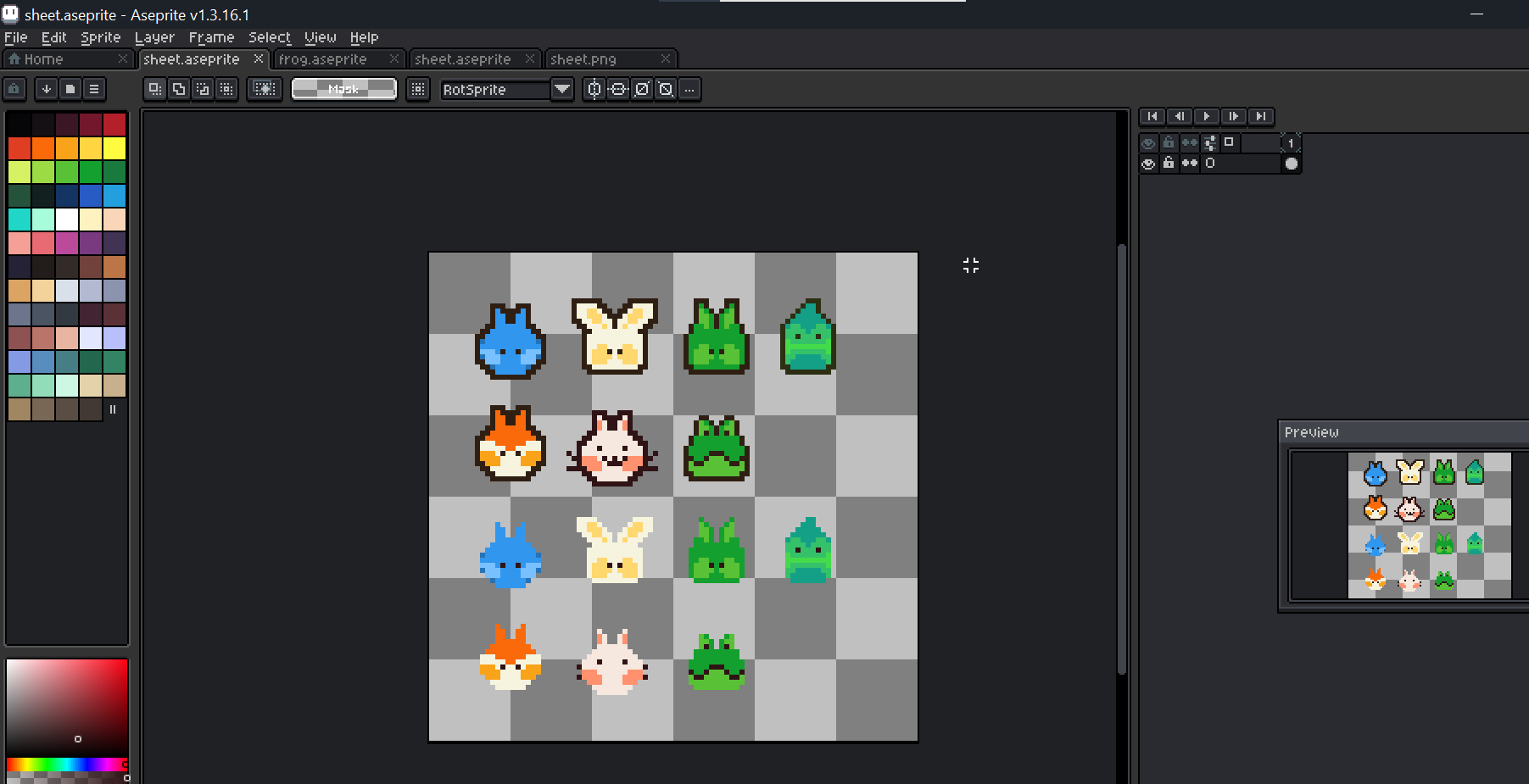The width and height of the screenshot is (1529, 784).
Task: Click the Subtract from selection mode icon
Action: (x=202, y=89)
